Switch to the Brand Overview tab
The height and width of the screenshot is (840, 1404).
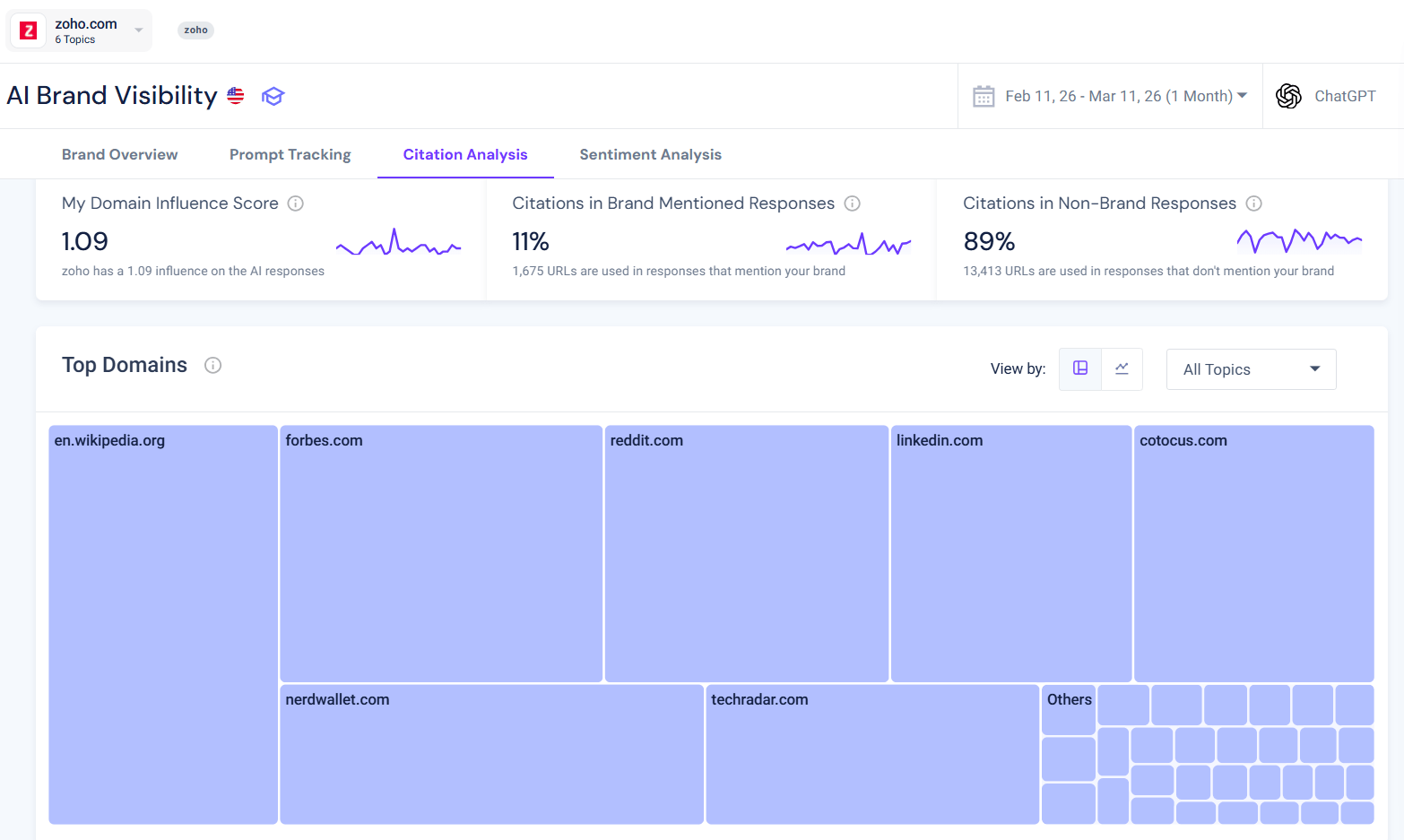click(x=120, y=154)
